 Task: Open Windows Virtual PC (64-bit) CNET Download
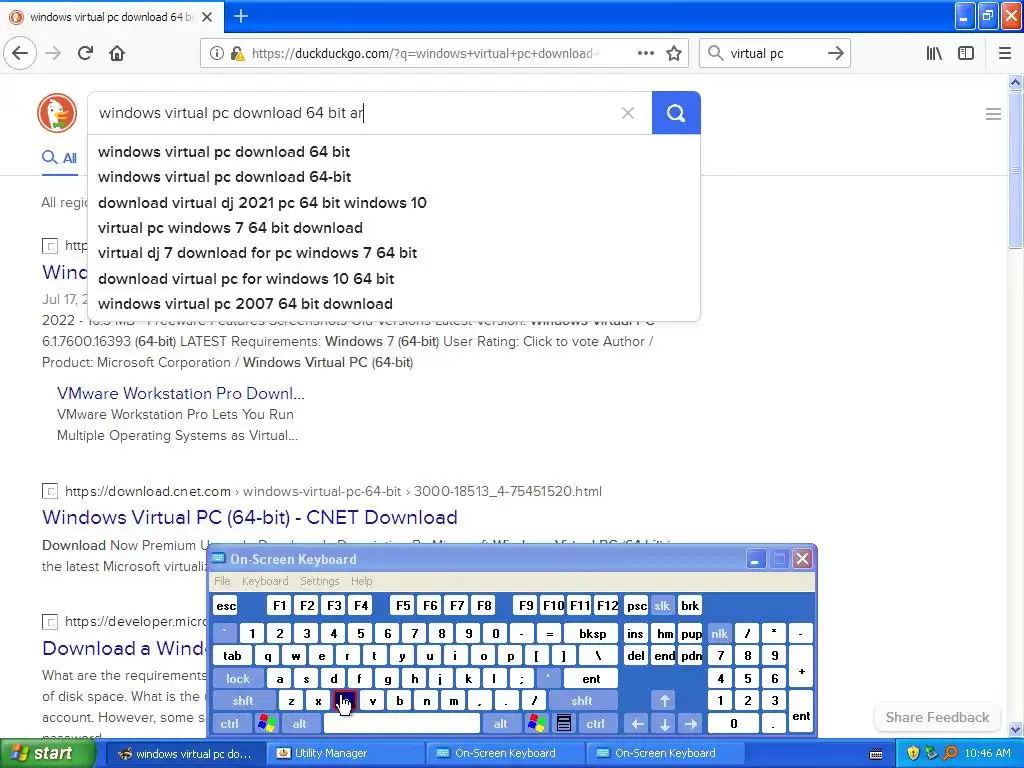(249, 517)
